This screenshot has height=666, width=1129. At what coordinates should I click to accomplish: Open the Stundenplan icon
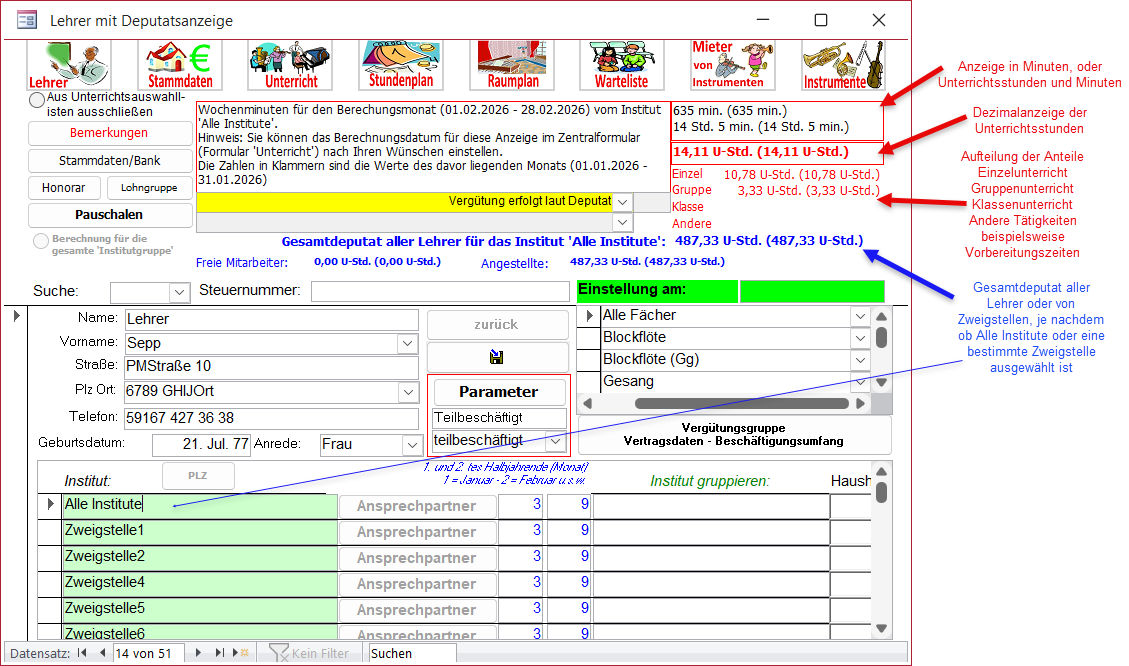click(401, 65)
